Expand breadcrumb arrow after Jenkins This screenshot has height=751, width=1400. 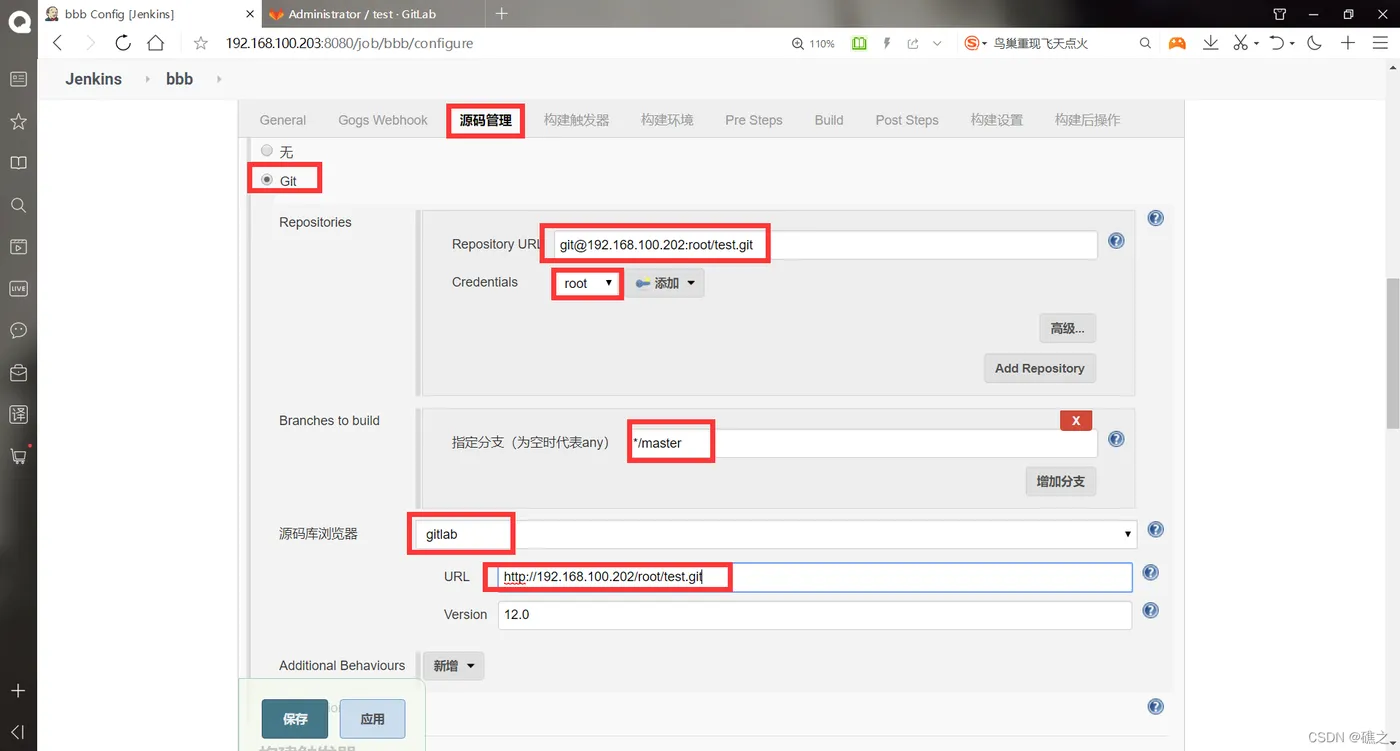148,79
